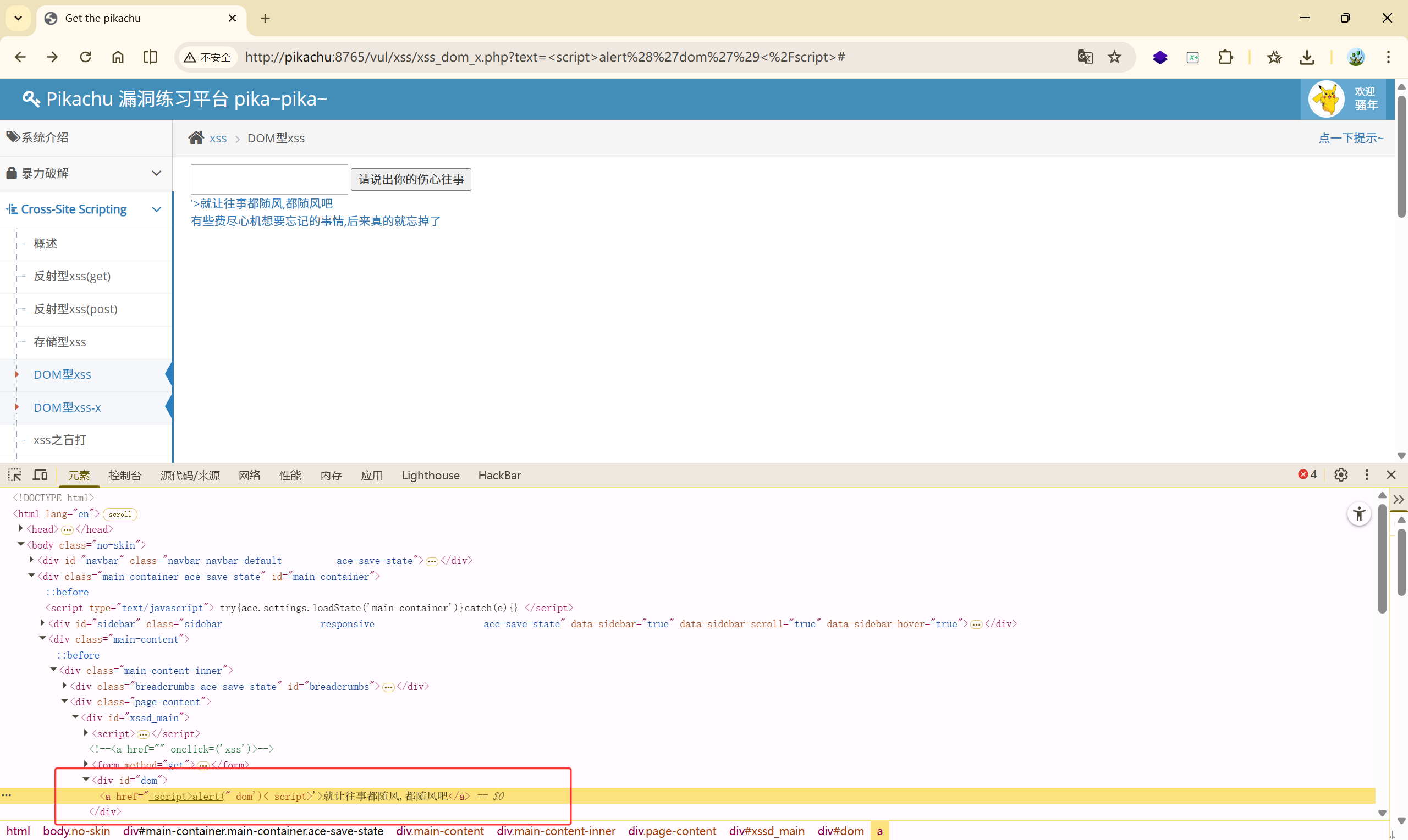The width and height of the screenshot is (1408, 840).
Task: Open browser extensions puzzle icon
Action: coord(1225,57)
